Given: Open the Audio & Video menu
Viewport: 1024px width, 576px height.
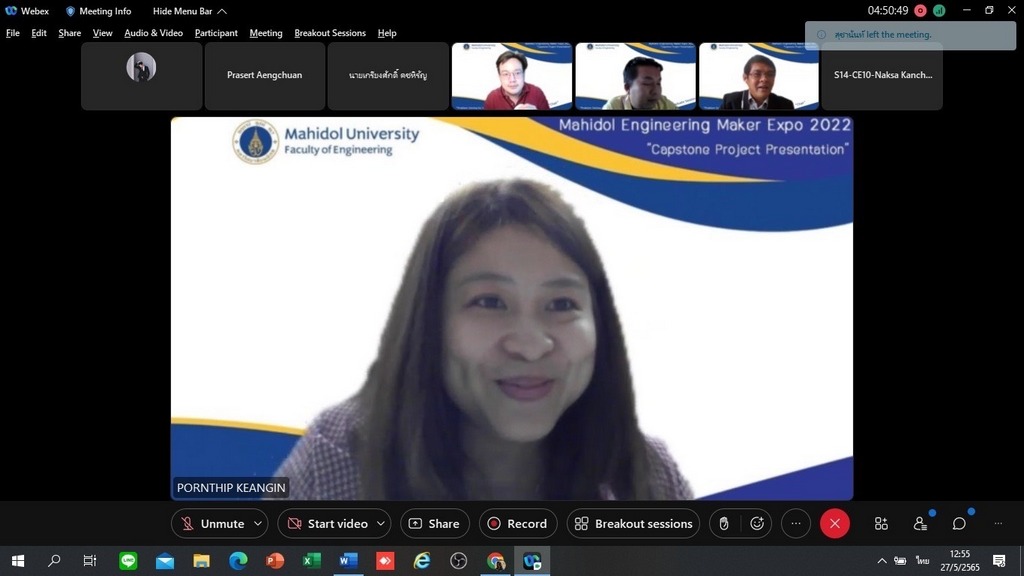Looking at the screenshot, I should [153, 33].
